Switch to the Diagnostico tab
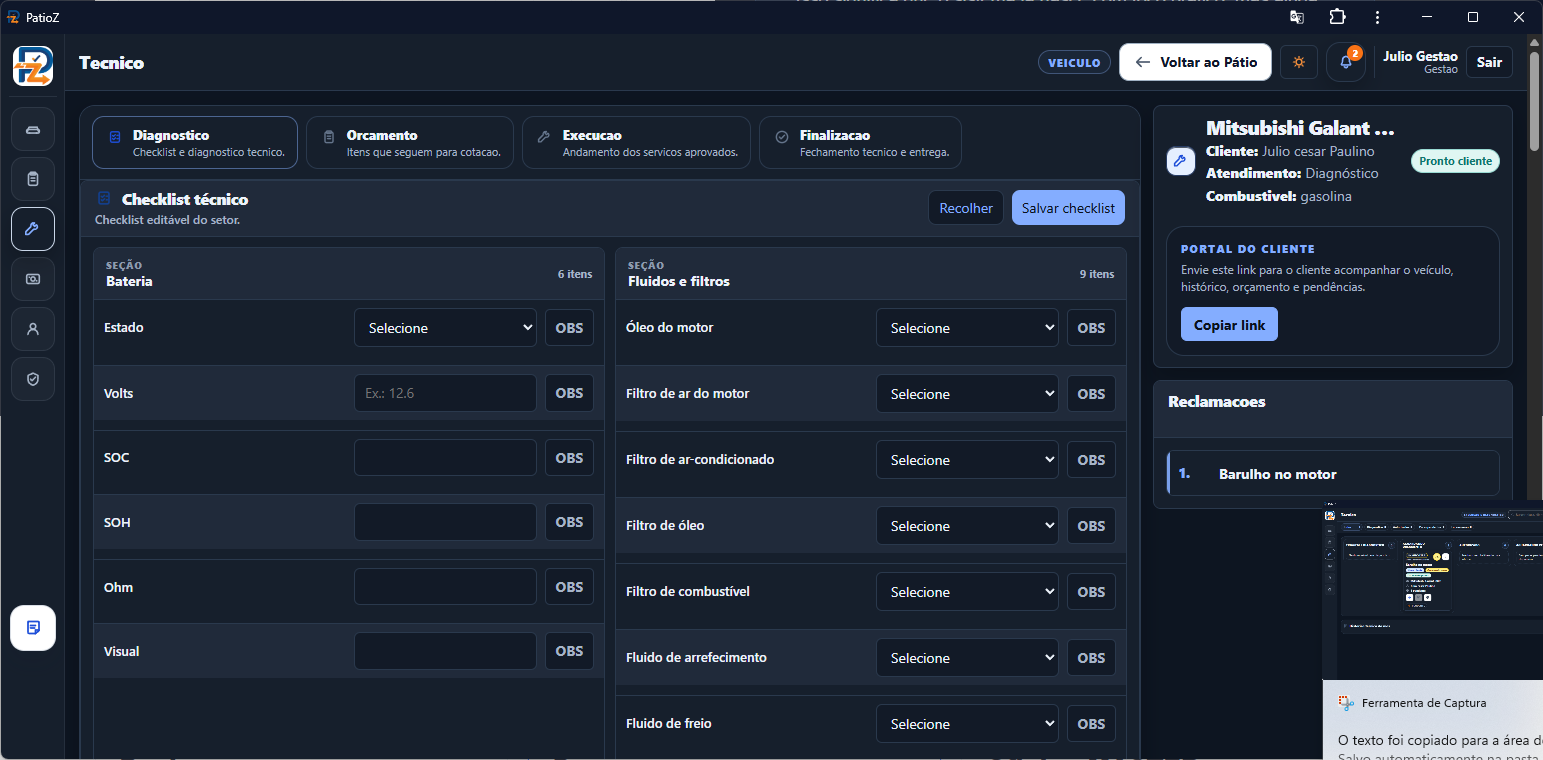Screen dimensions: 1543x760 195,142
